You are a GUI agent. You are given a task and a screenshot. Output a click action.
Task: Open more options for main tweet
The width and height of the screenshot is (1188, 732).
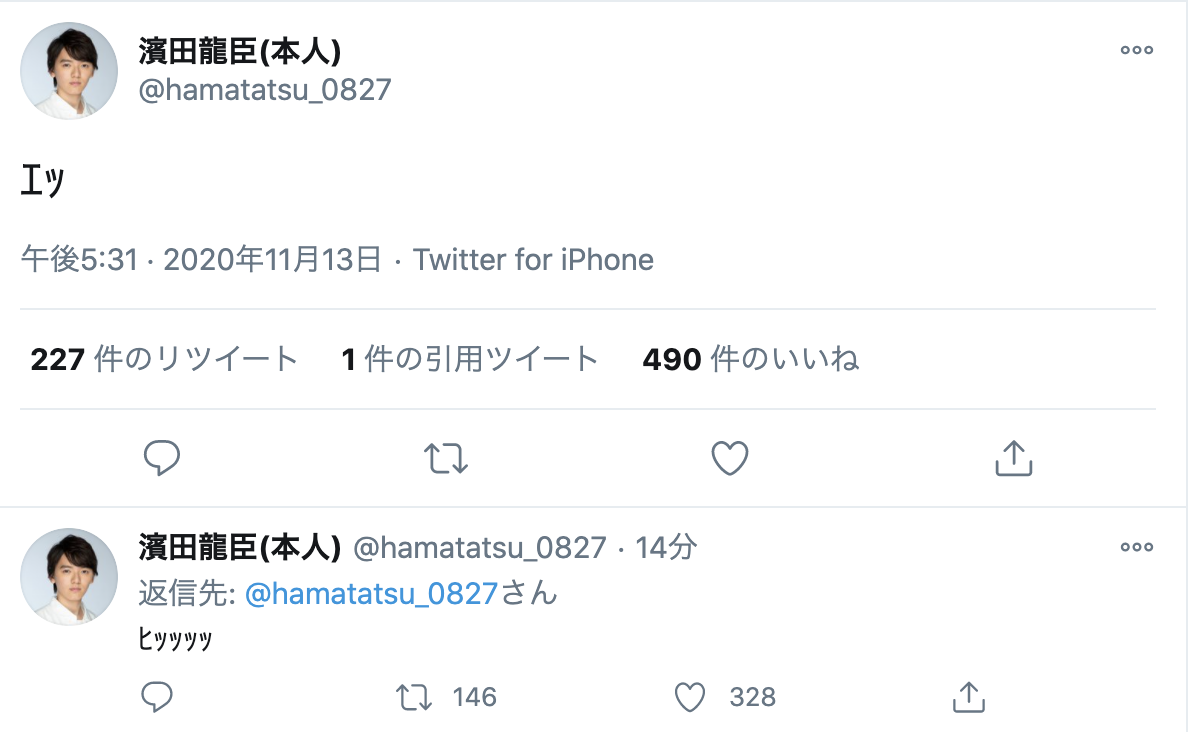click(1137, 50)
